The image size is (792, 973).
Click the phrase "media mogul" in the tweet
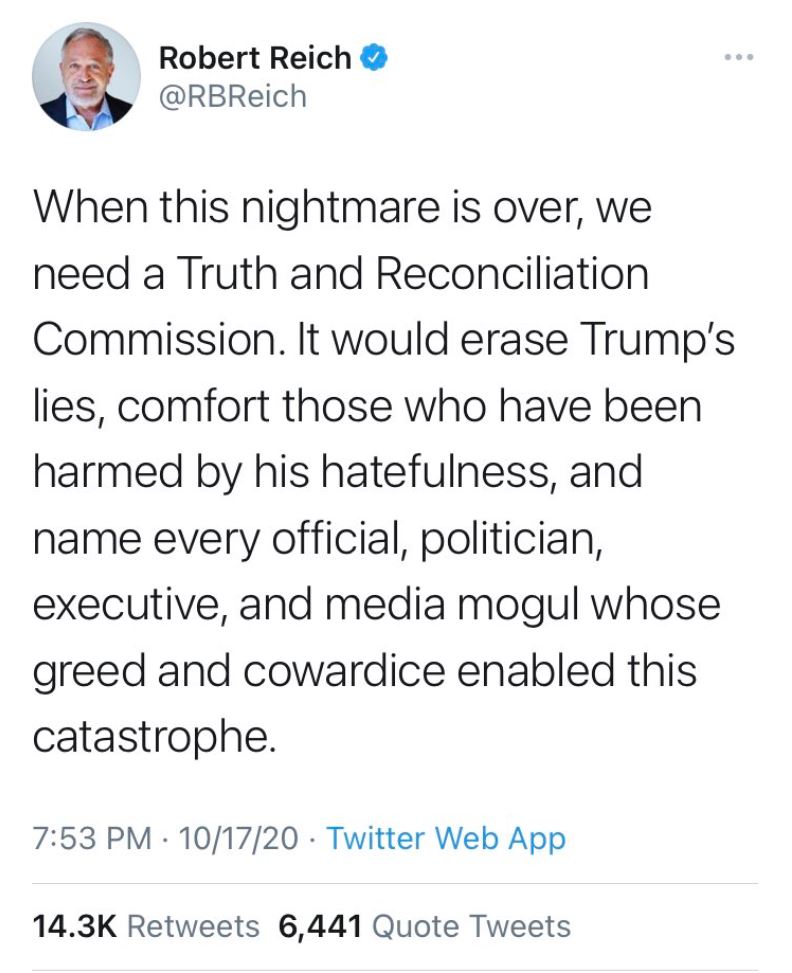coord(463,604)
